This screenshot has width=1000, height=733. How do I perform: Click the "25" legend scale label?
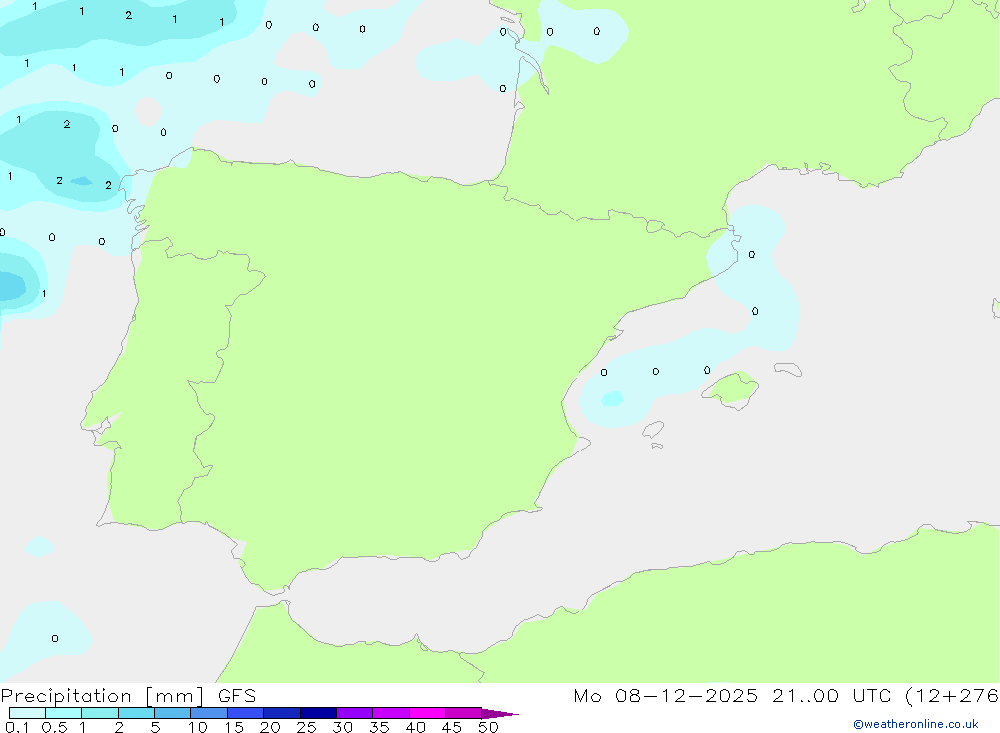point(307,727)
